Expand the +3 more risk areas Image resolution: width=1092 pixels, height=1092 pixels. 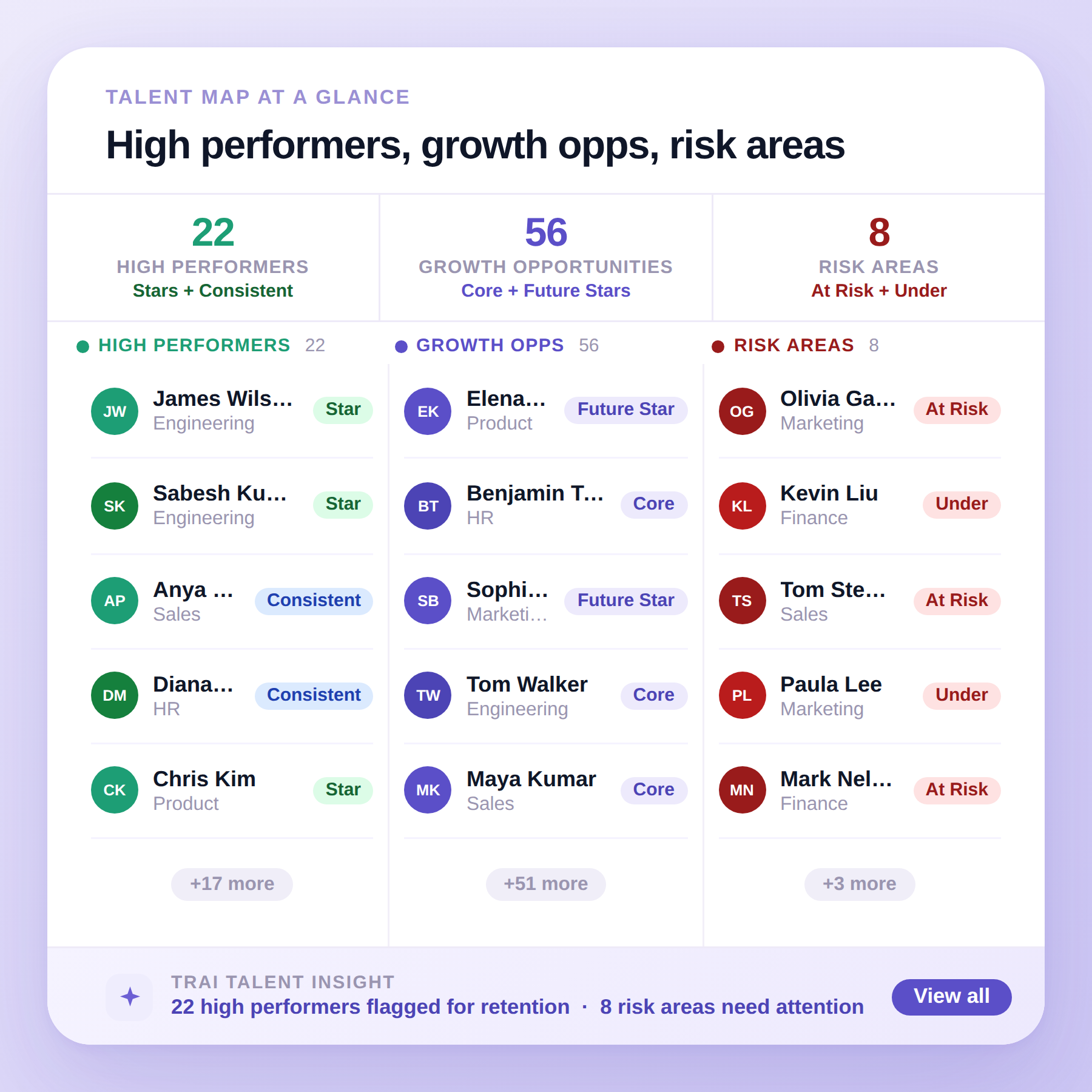point(859,884)
